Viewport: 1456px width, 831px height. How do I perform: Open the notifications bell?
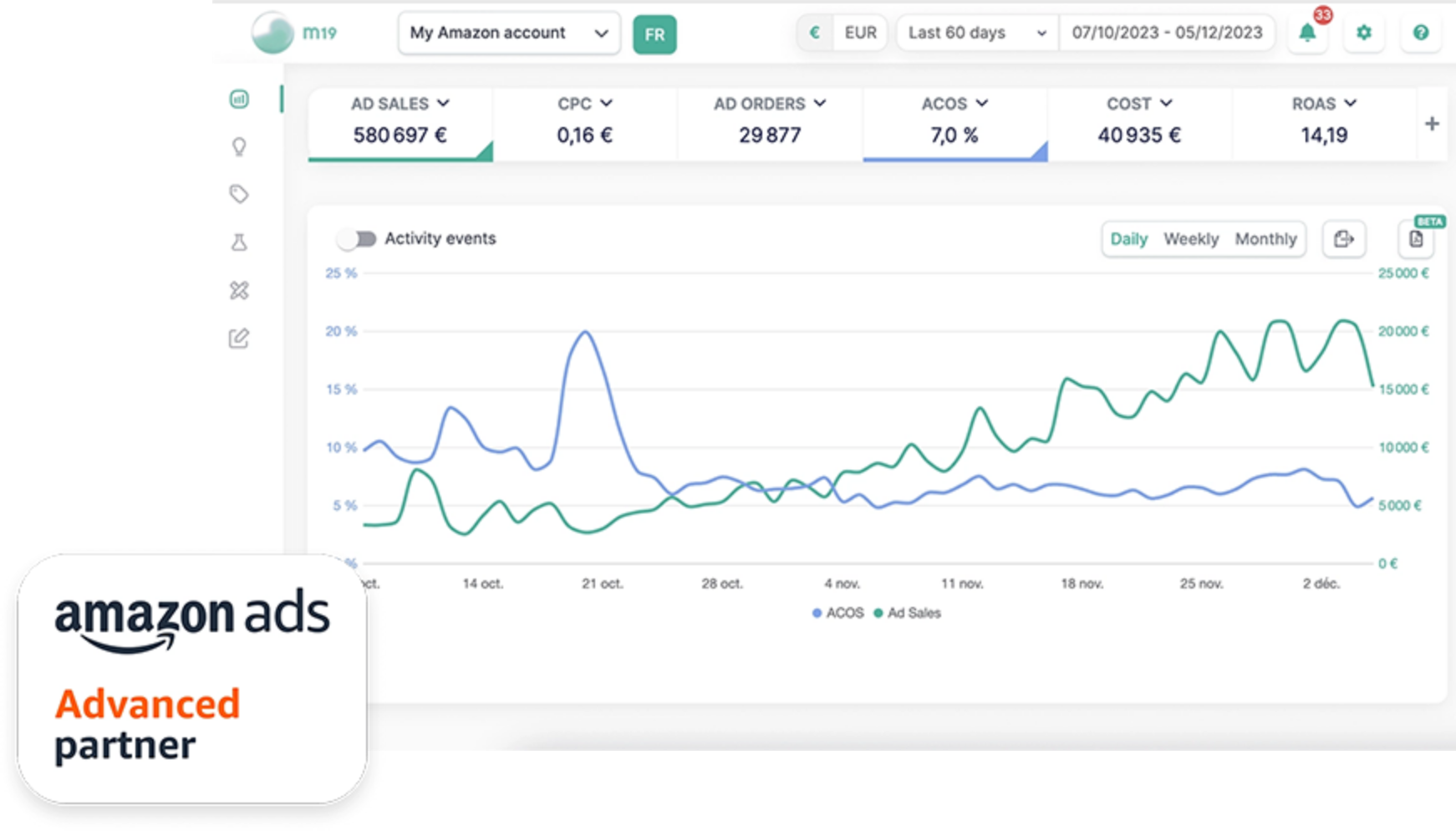1307,33
